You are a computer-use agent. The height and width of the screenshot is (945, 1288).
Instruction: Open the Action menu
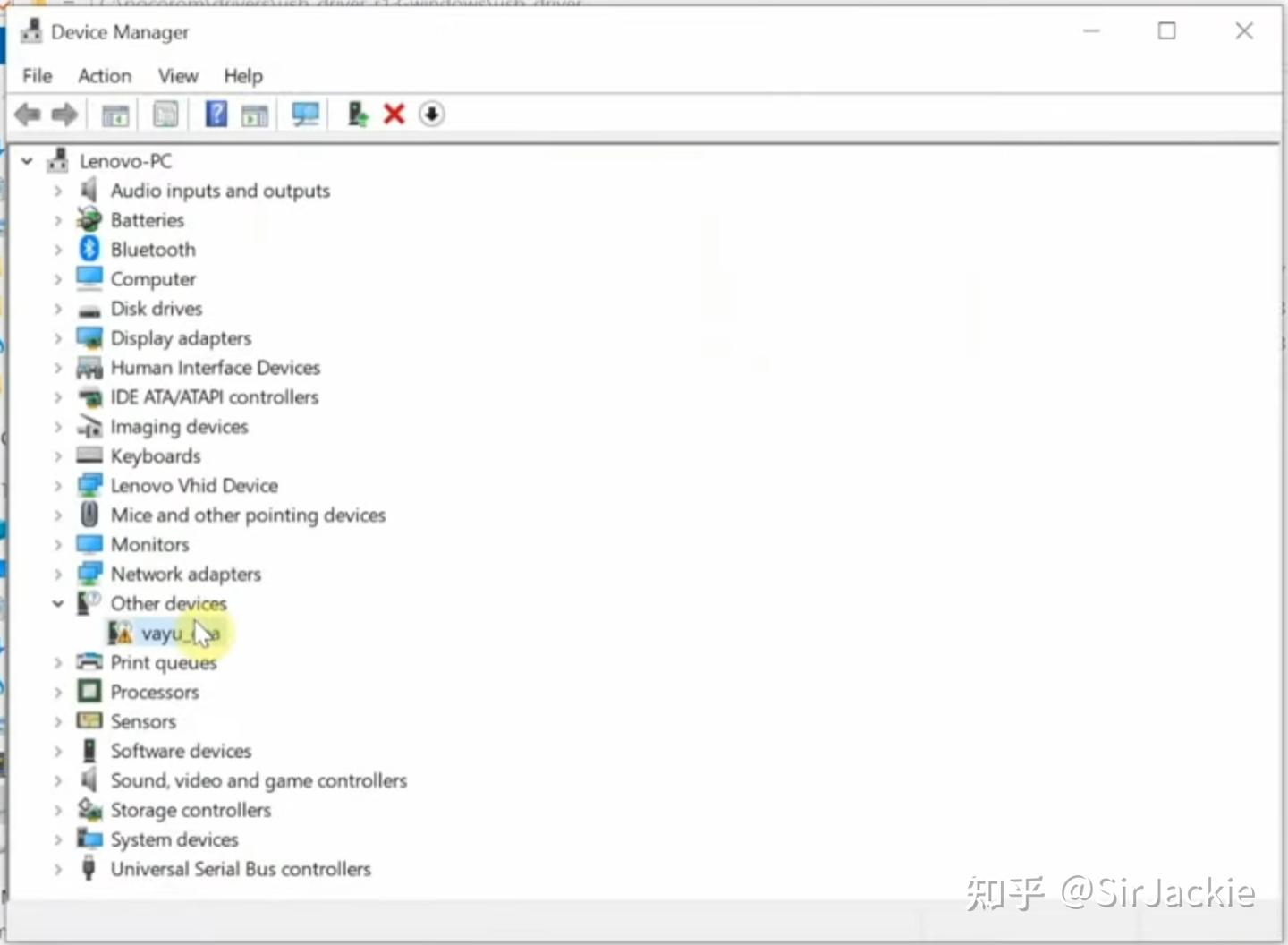pos(105,76)
